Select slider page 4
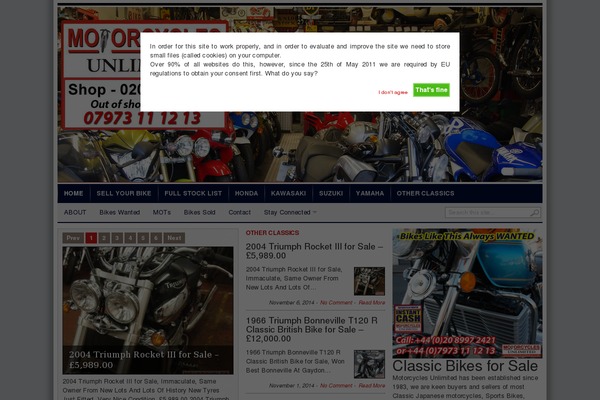Viewport: 600px width, 400px height. [130, 238]
